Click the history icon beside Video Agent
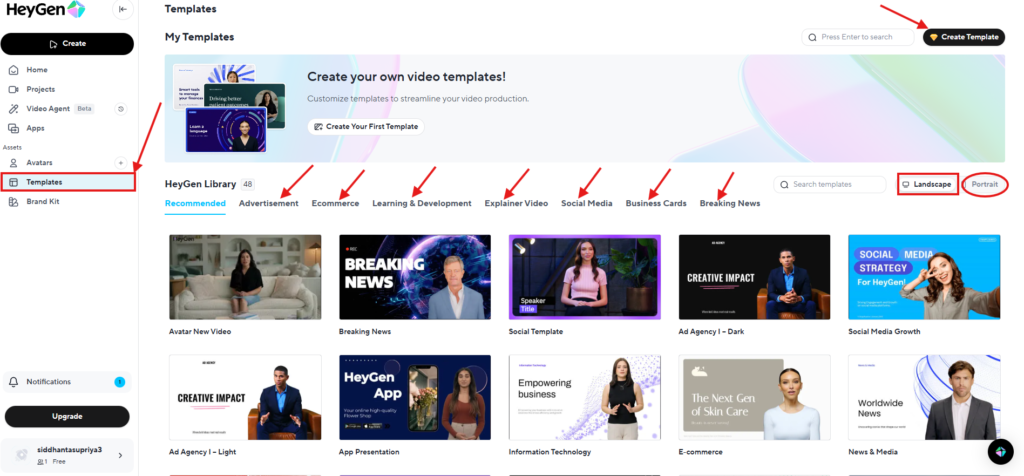 tap(121, 109)
